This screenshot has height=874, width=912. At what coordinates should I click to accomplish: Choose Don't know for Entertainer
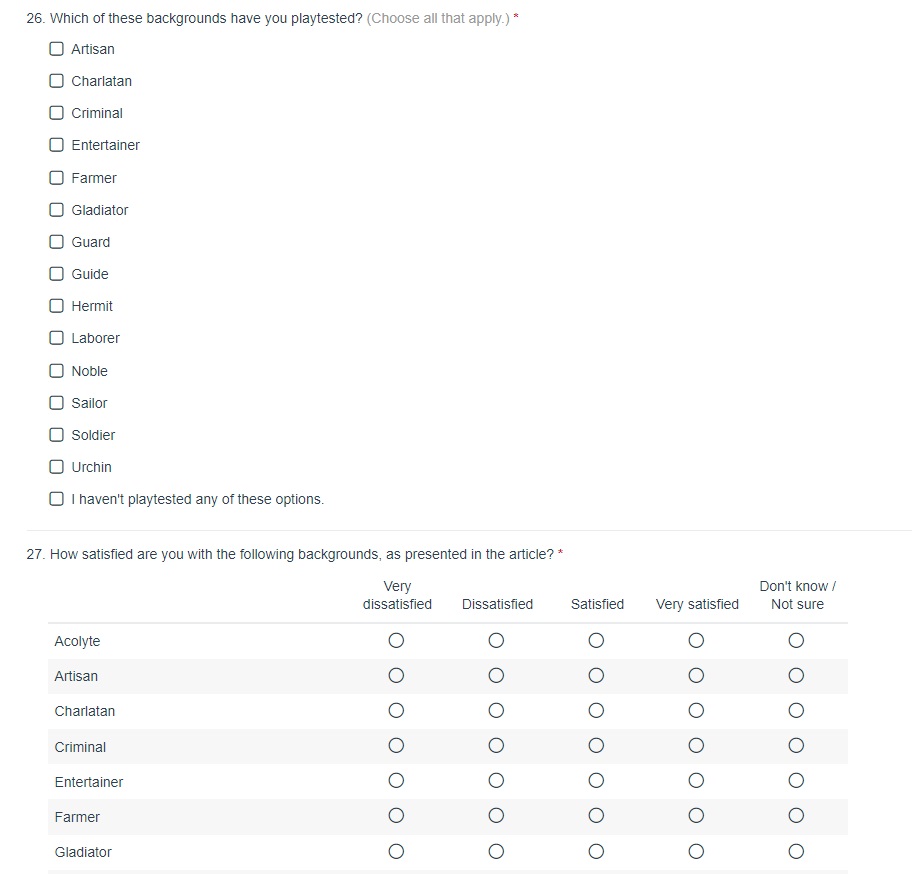coord(796,781)
